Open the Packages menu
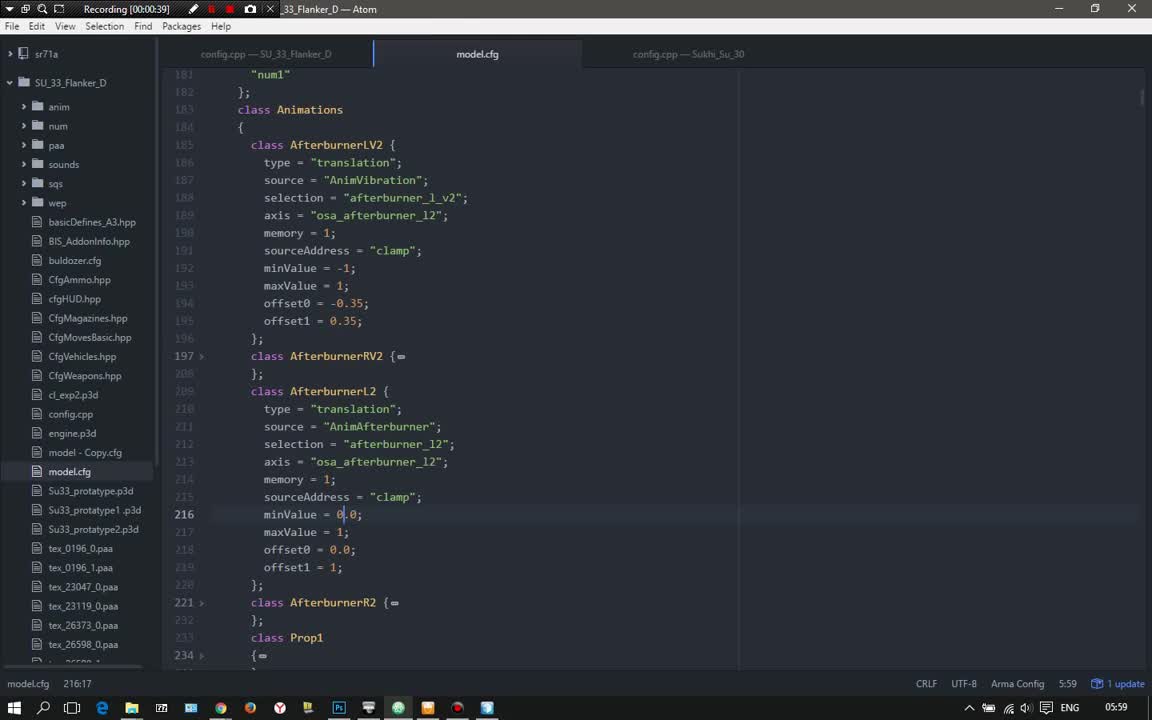The image size is (1152, 720). point(181,26)
